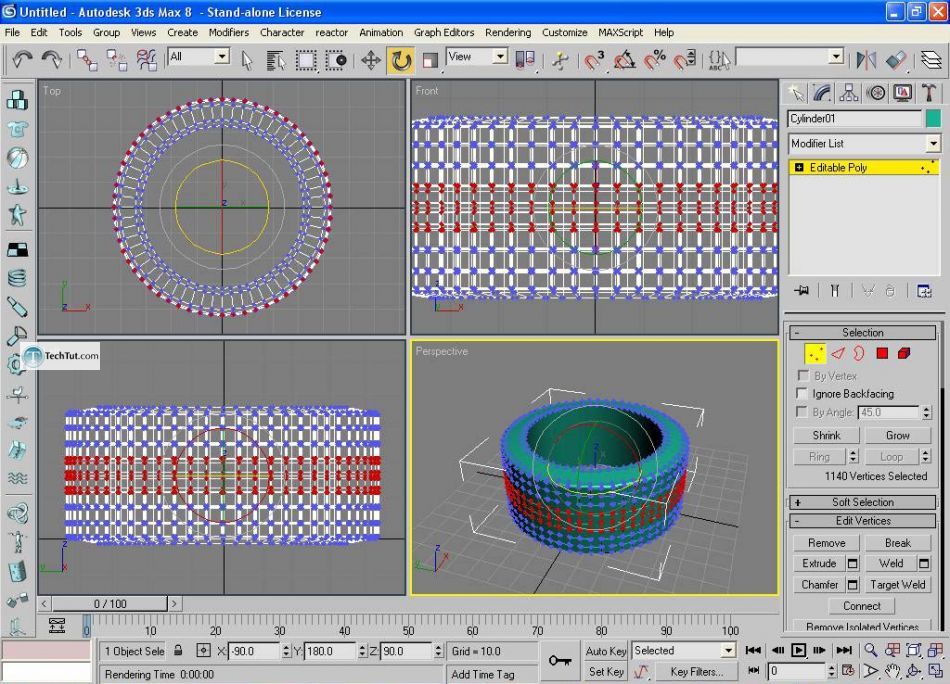This screenshot has width=950, height=684.
Task: Click Configure Modifier Sets icon
Action: click(x=924, y=291)
